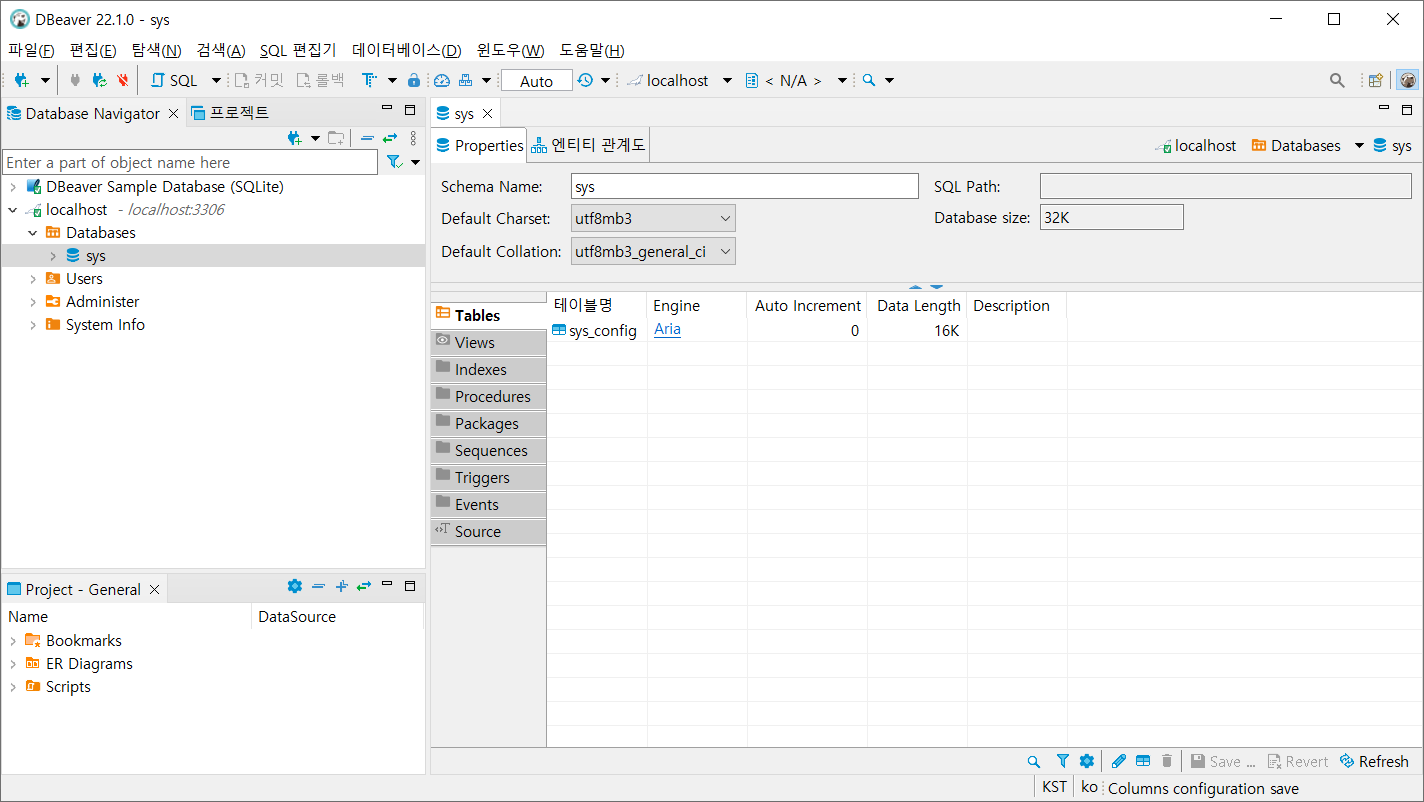Image resolution: width=1424 pixels, height=802 pixels.
Task: Open the < N/A > schema dropdown arrow
Action: pos(842,80)
